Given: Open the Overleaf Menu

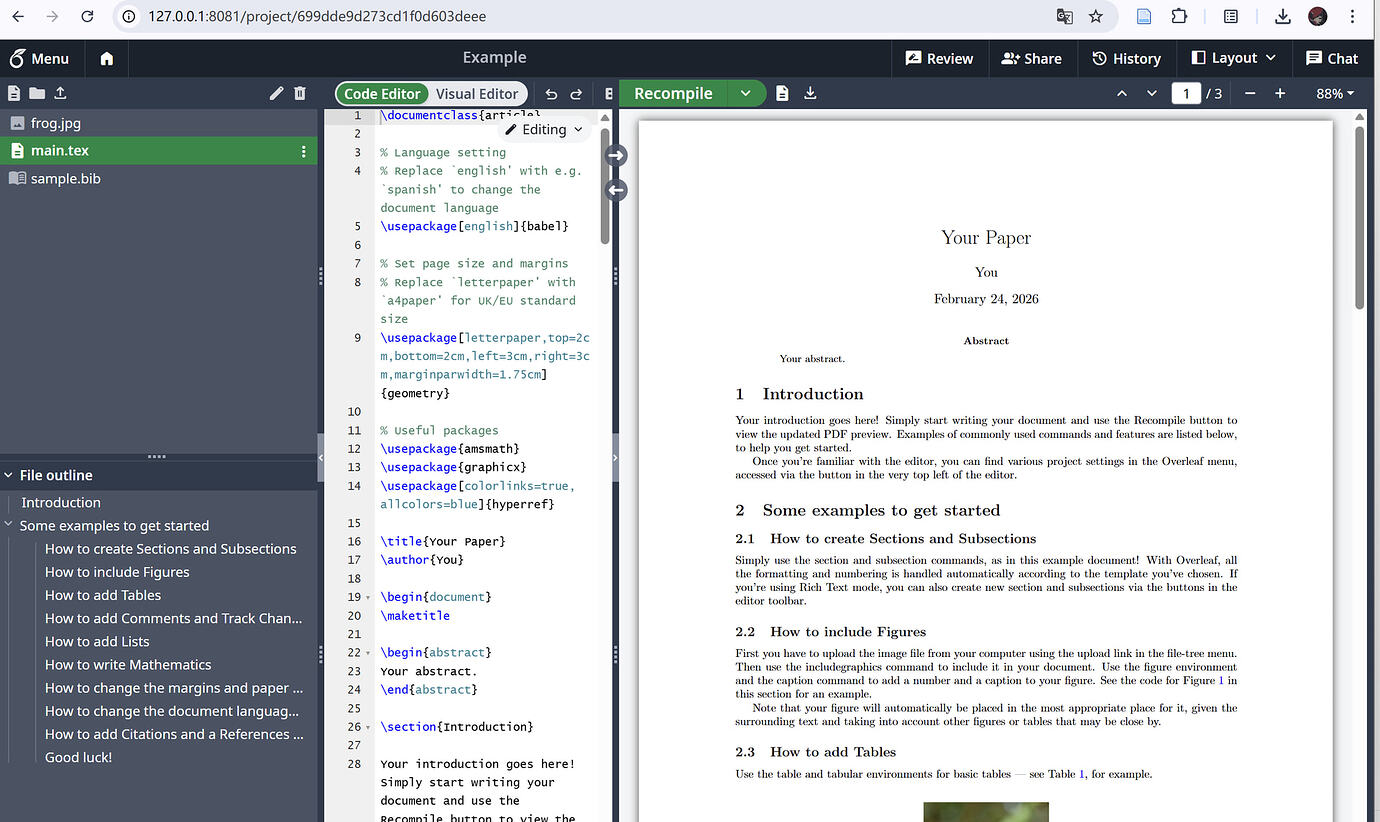Looking at the screenshot, I should tap(39, 58).
